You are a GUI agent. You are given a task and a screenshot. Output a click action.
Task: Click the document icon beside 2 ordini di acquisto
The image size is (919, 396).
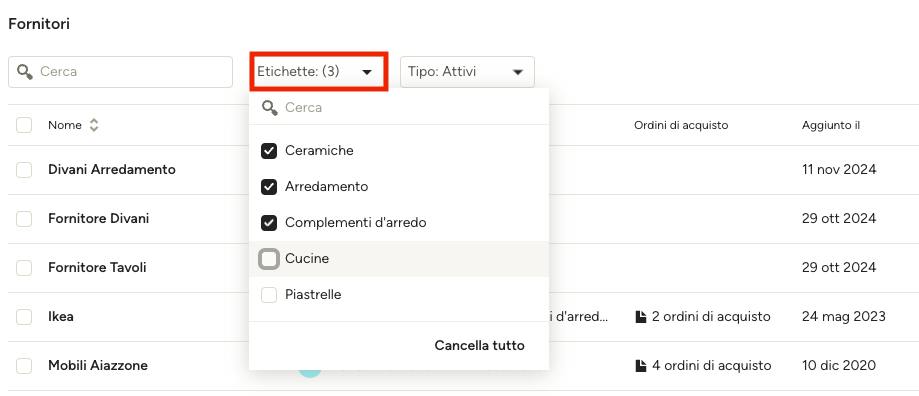pos(642,317)
